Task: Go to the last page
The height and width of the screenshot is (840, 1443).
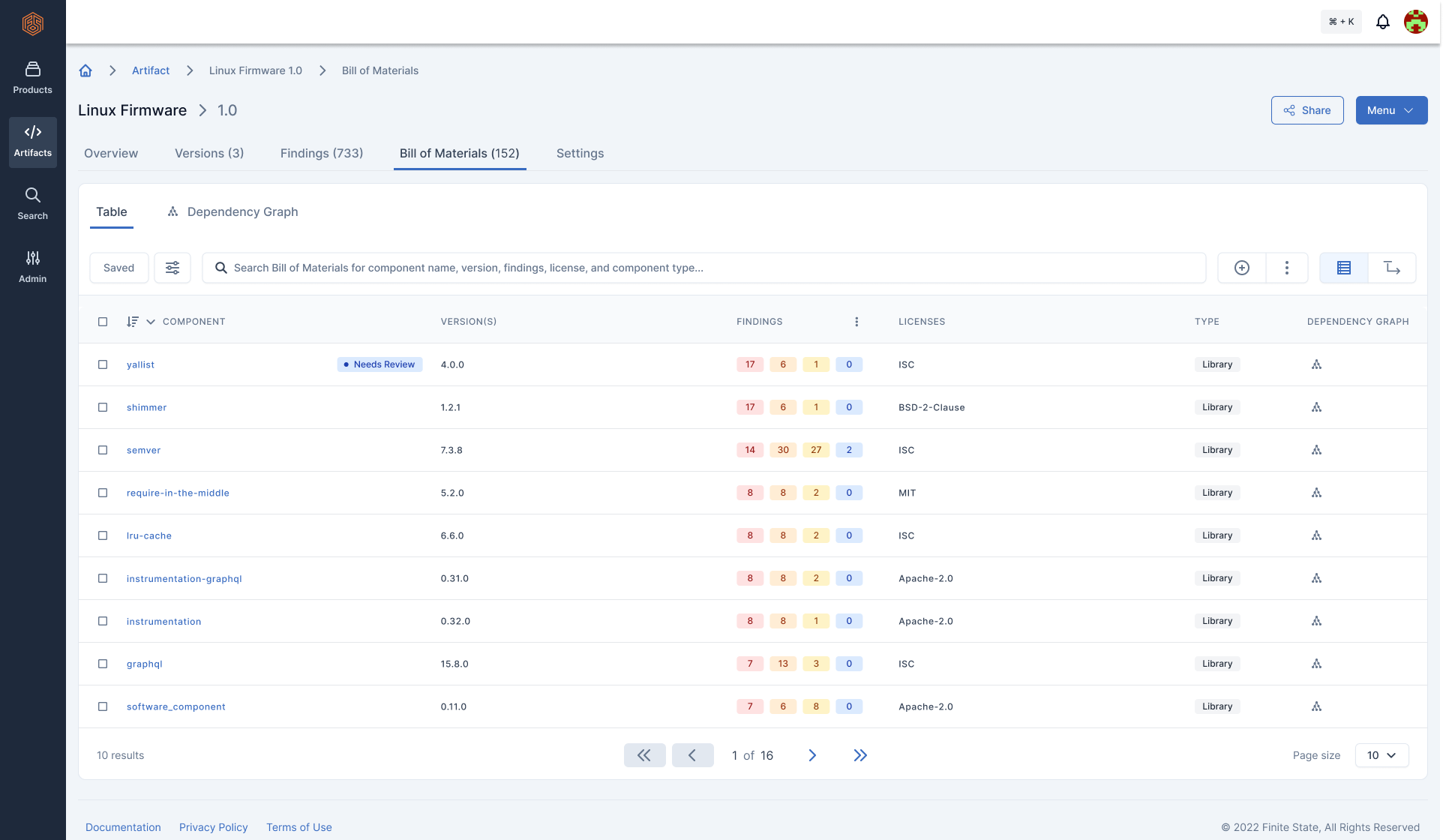Action: (x=860, y=755)
